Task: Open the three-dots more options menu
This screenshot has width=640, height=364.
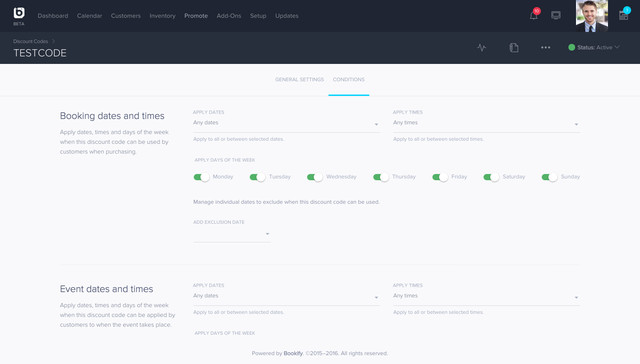Action: pos(545,47)
